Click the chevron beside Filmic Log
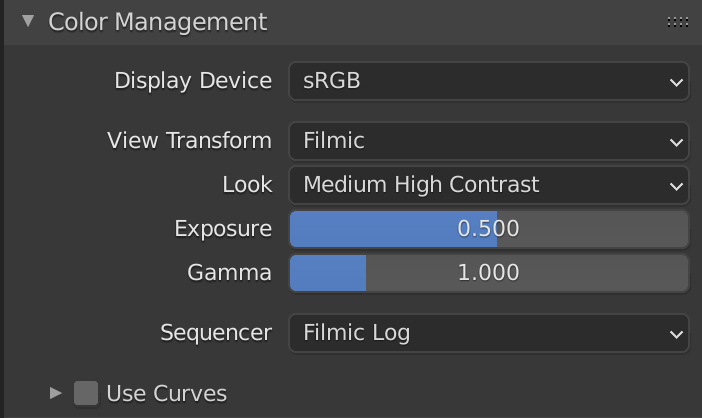 pyautogui.click(x=676, y=334)
